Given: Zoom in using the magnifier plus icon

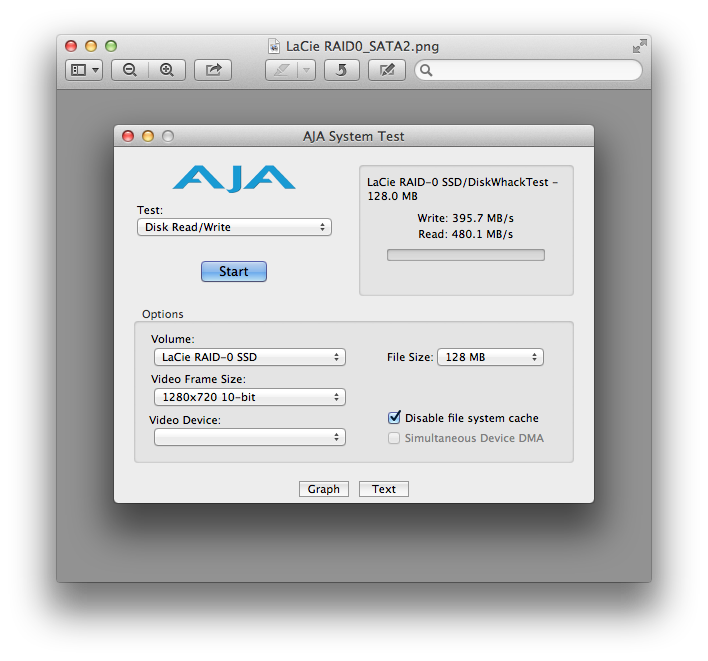Looking at the screenshot, I should pyautogui.click(x=167, y=70).
